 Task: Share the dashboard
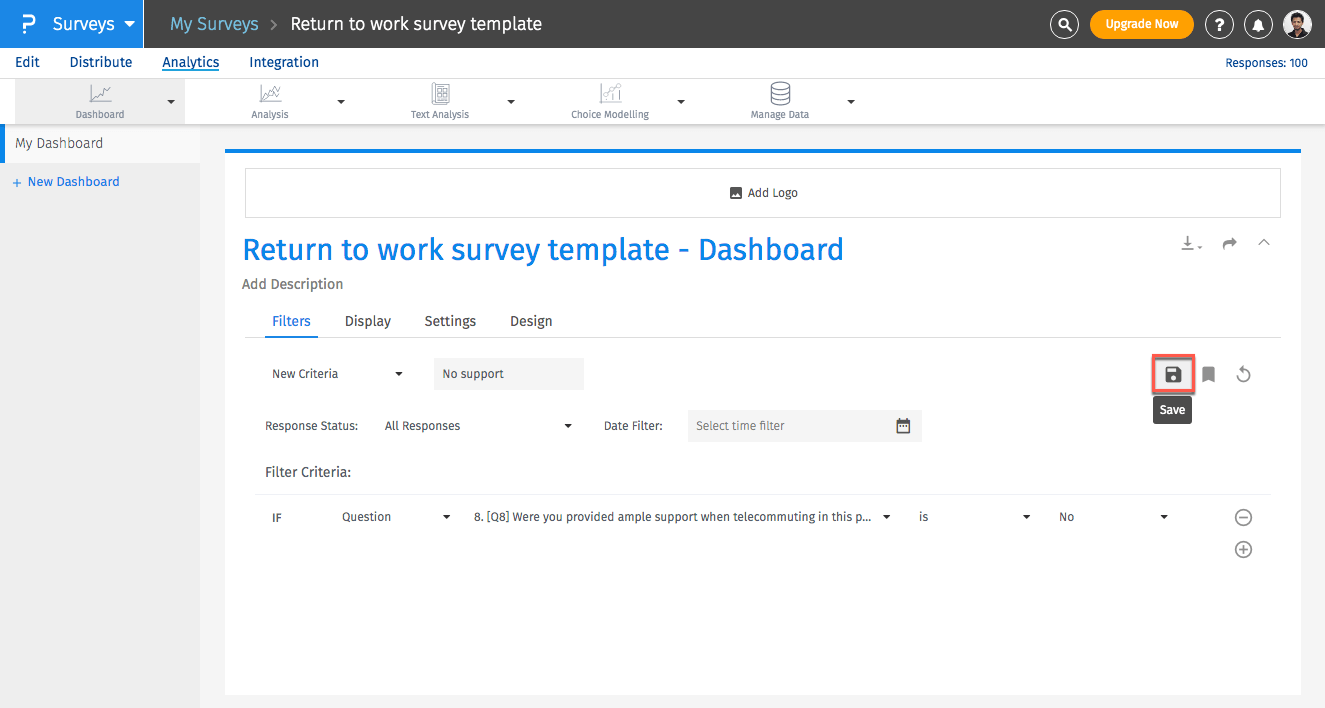point(1229,243)
